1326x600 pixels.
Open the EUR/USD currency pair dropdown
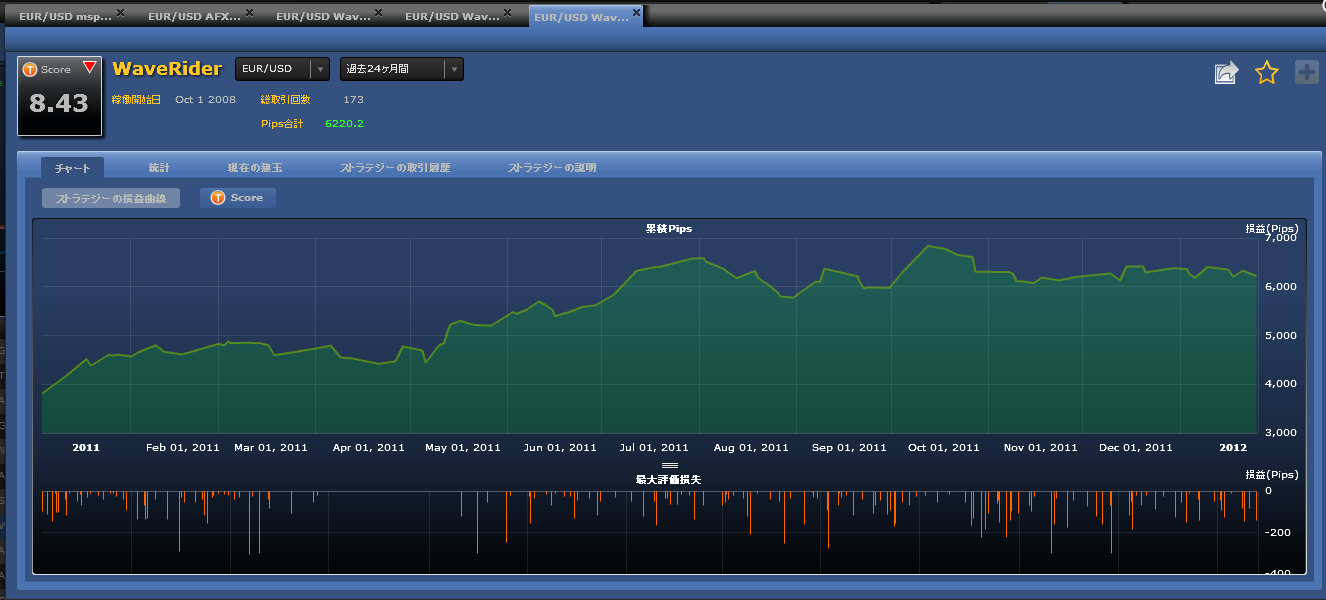(282, 69)
